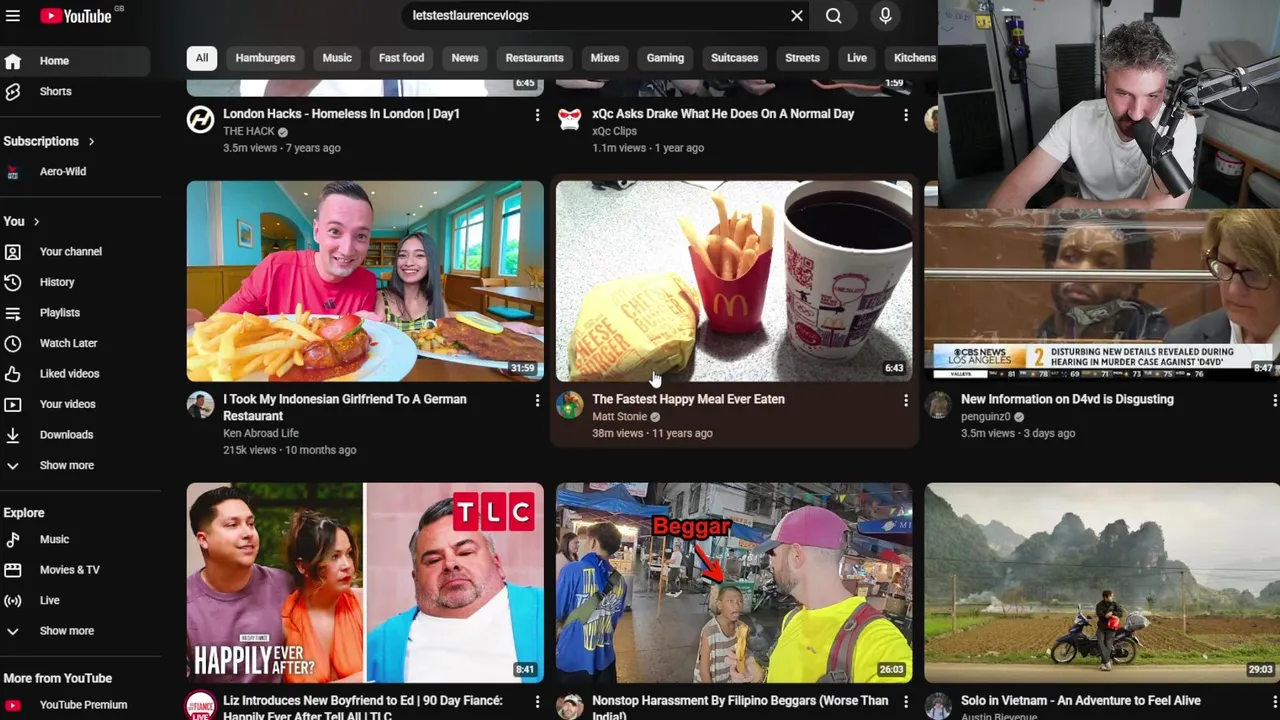Open options menu for London Hacks video
The image size is (1280, 720).
pyautogui.click(x=537, y=116)
